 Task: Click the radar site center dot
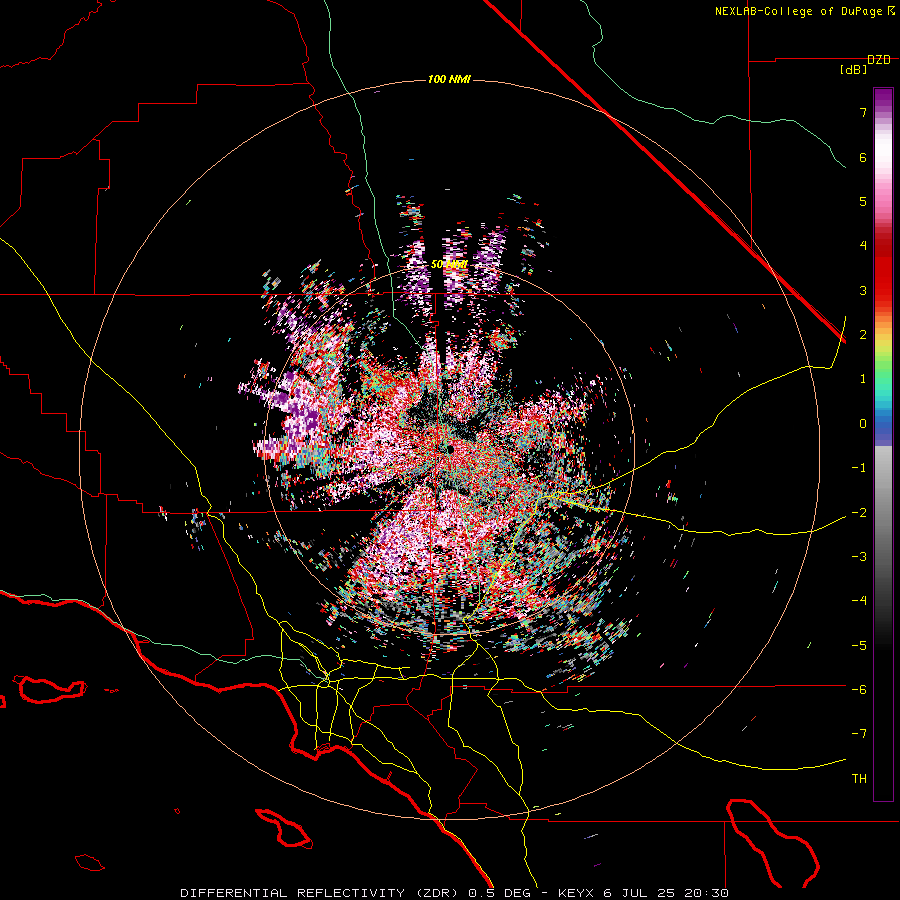(x=449, y=449)
